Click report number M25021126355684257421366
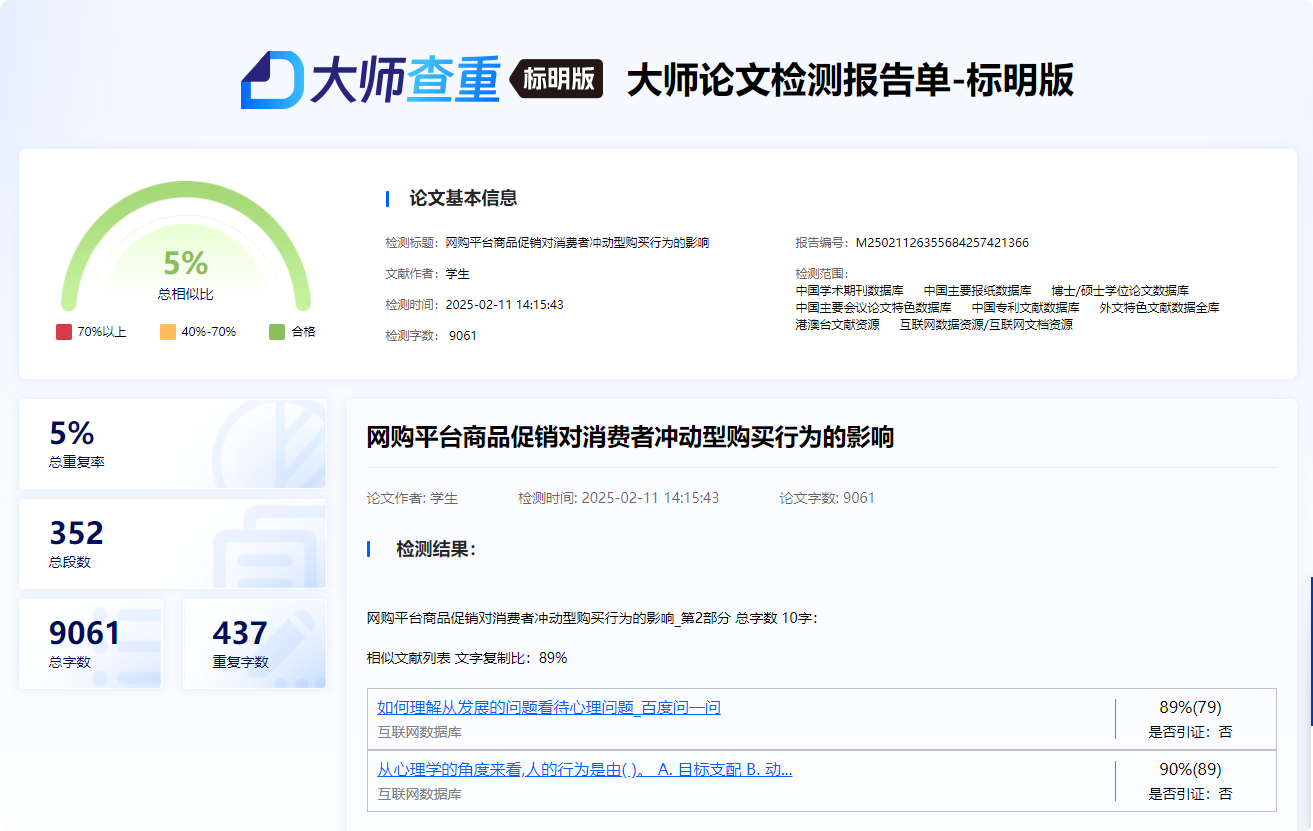This screenshot has height=831, width=1313. [942, 243]
